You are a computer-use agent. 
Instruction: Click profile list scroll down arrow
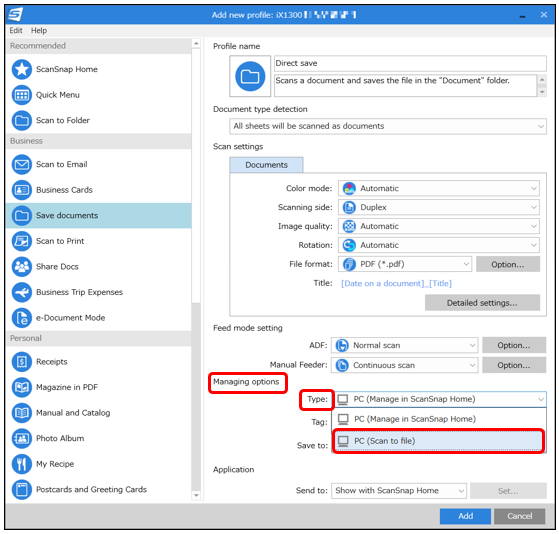196,496
